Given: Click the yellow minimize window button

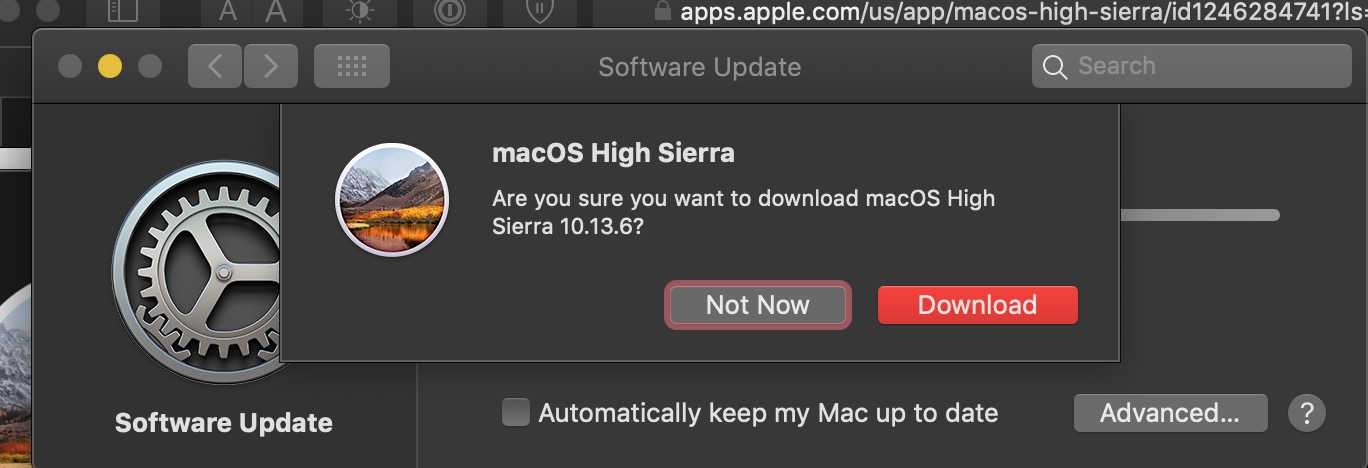Looking at the screenshot, I should [x=110, y=66].
